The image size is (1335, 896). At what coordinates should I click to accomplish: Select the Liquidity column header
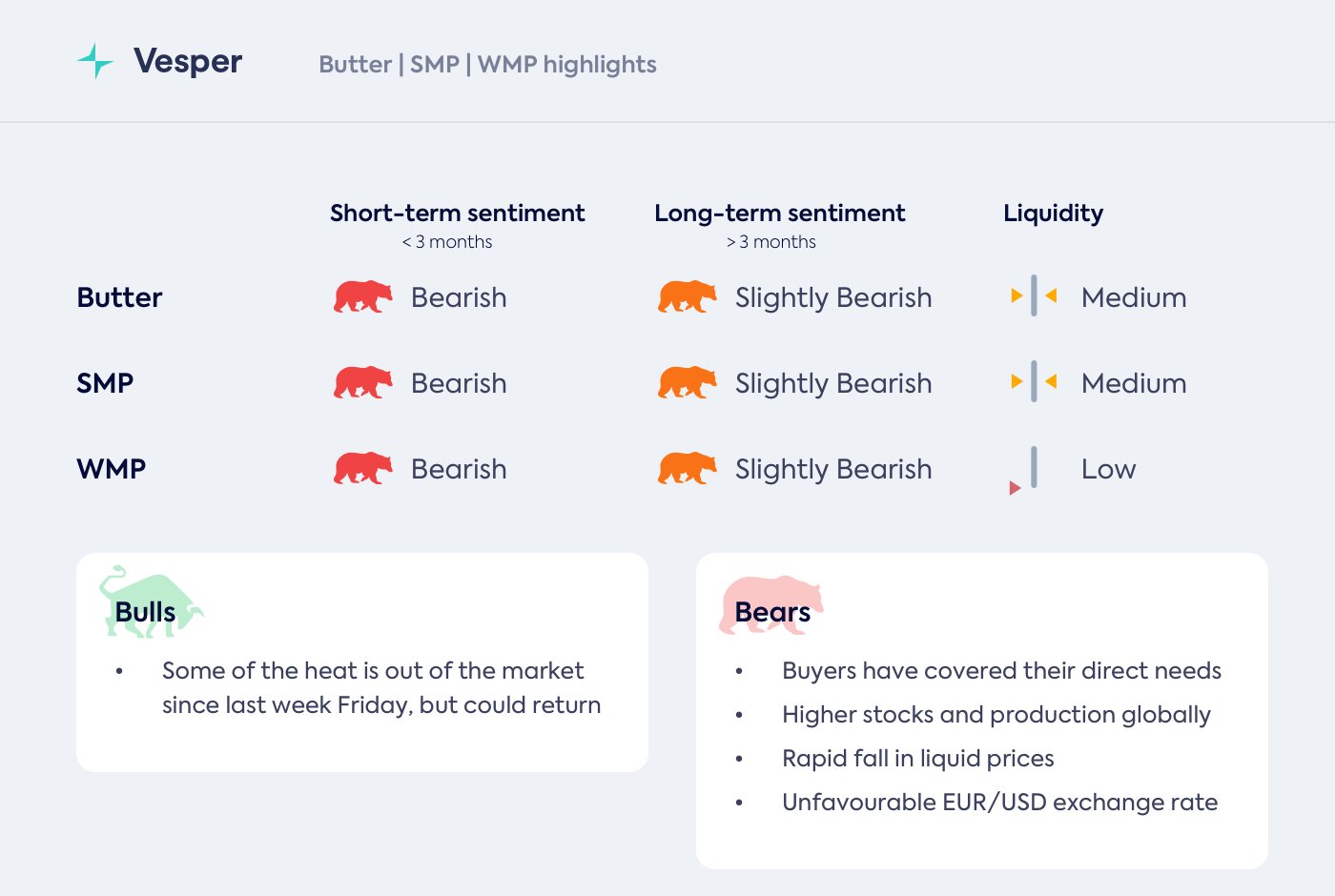click(1053, 214)
